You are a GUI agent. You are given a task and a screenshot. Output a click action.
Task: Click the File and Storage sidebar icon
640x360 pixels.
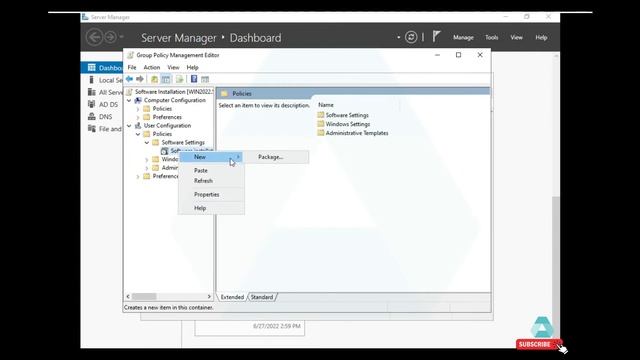tap(92, 129)
